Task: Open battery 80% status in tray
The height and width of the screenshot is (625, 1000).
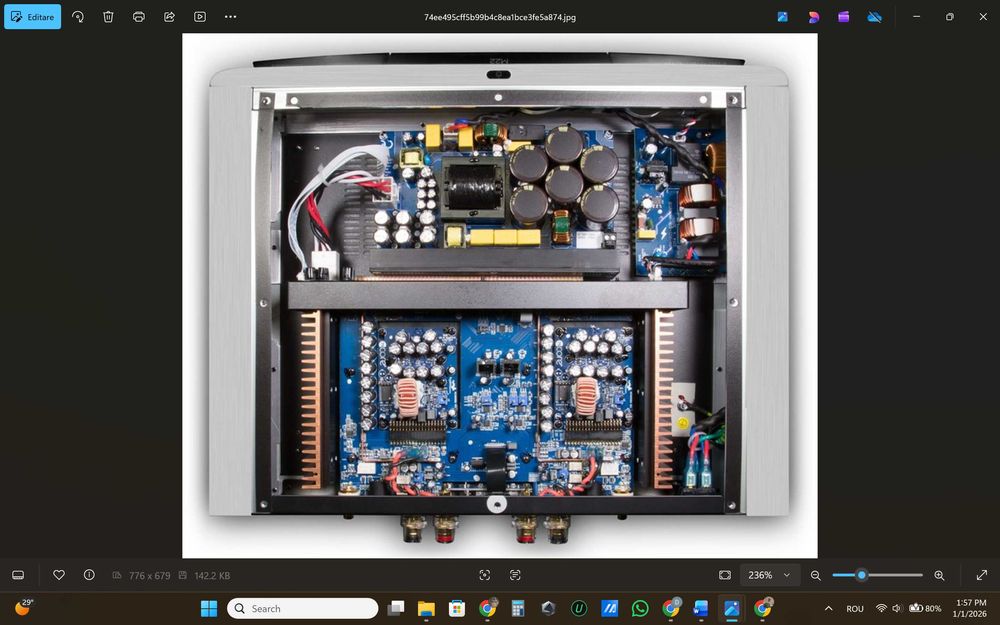Action: click(x=925, y=608)
